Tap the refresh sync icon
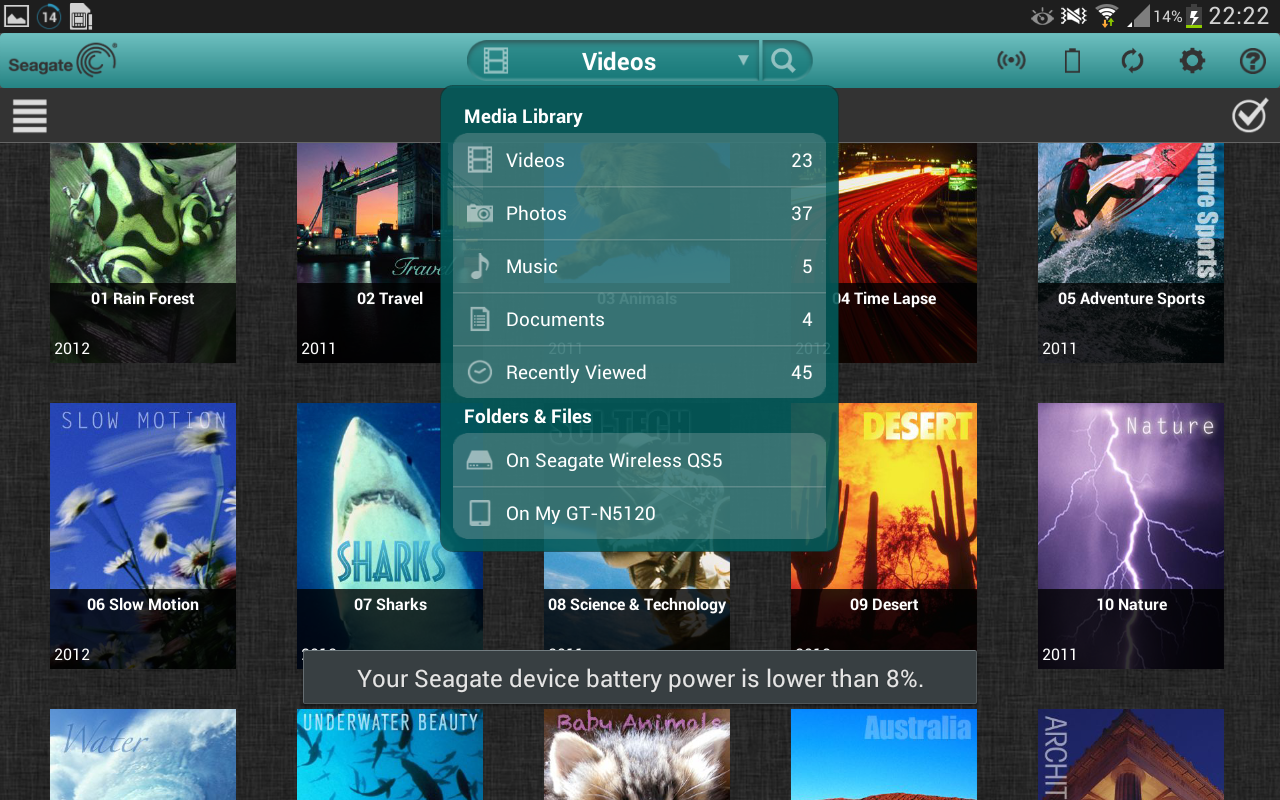Screen dimensions: 1280x800 click(1132, 61)
